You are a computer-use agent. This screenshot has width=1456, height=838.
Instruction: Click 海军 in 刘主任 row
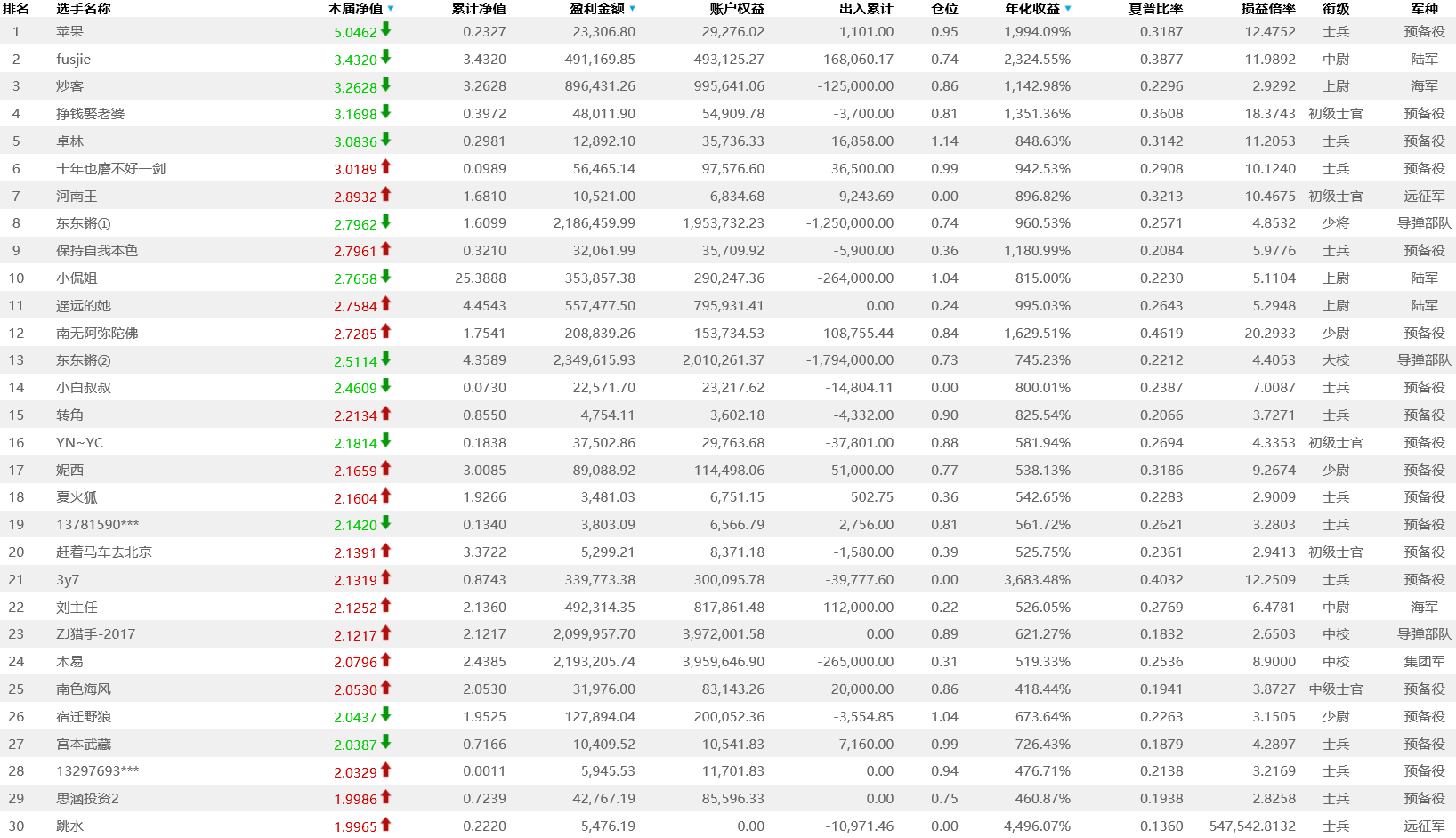click(1425, 608)
